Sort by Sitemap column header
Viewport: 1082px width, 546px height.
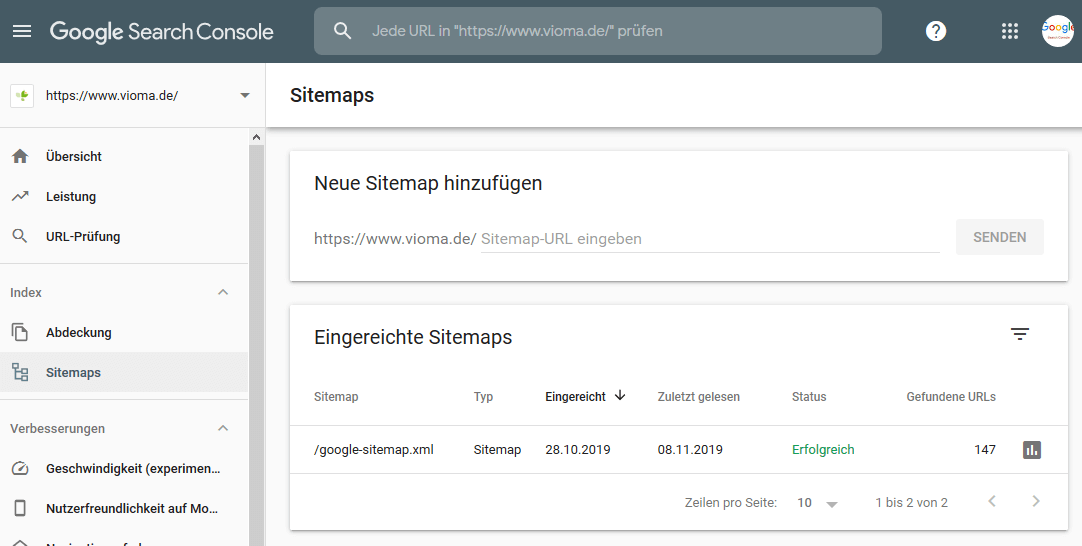click(x=336, y=397)
